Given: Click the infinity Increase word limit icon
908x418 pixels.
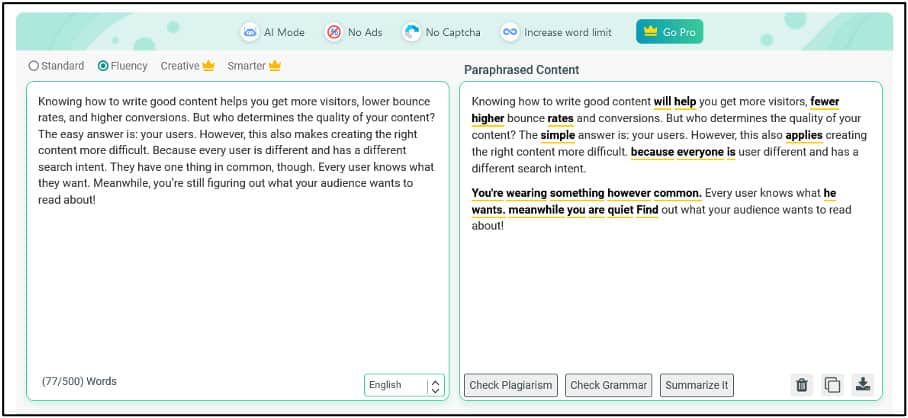Looking at the screenshot, I should [510, 32].
